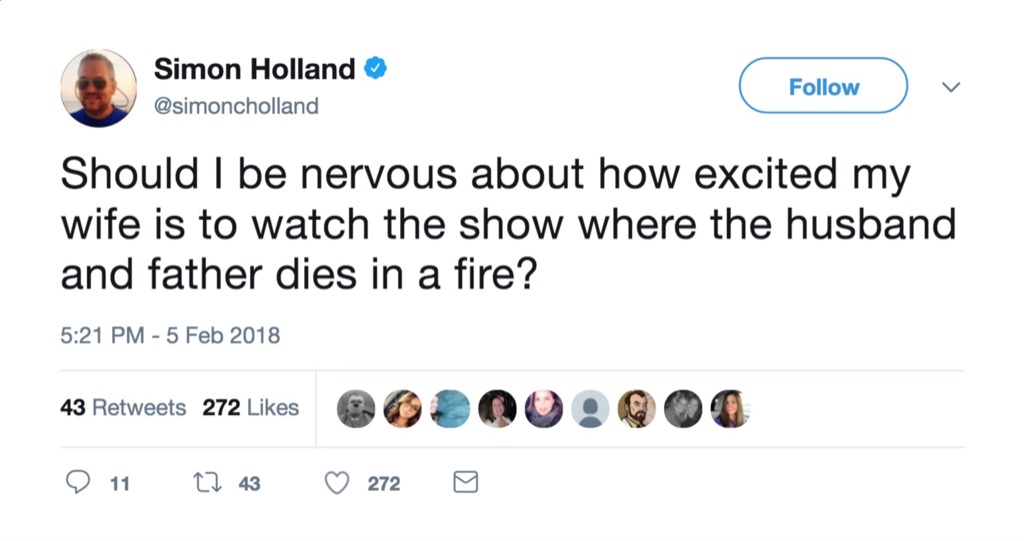The height and width of the screenshot is (541, 1024).
Task: Follow Simon Holland
Action: coord(823,87)
